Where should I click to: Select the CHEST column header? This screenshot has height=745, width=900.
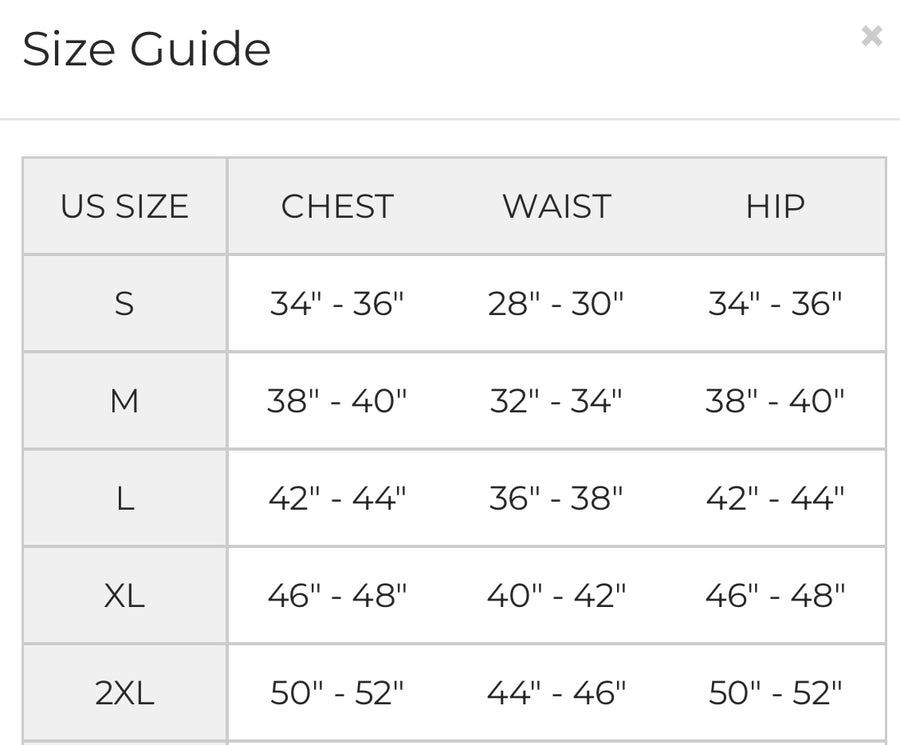tap(338, 207)
